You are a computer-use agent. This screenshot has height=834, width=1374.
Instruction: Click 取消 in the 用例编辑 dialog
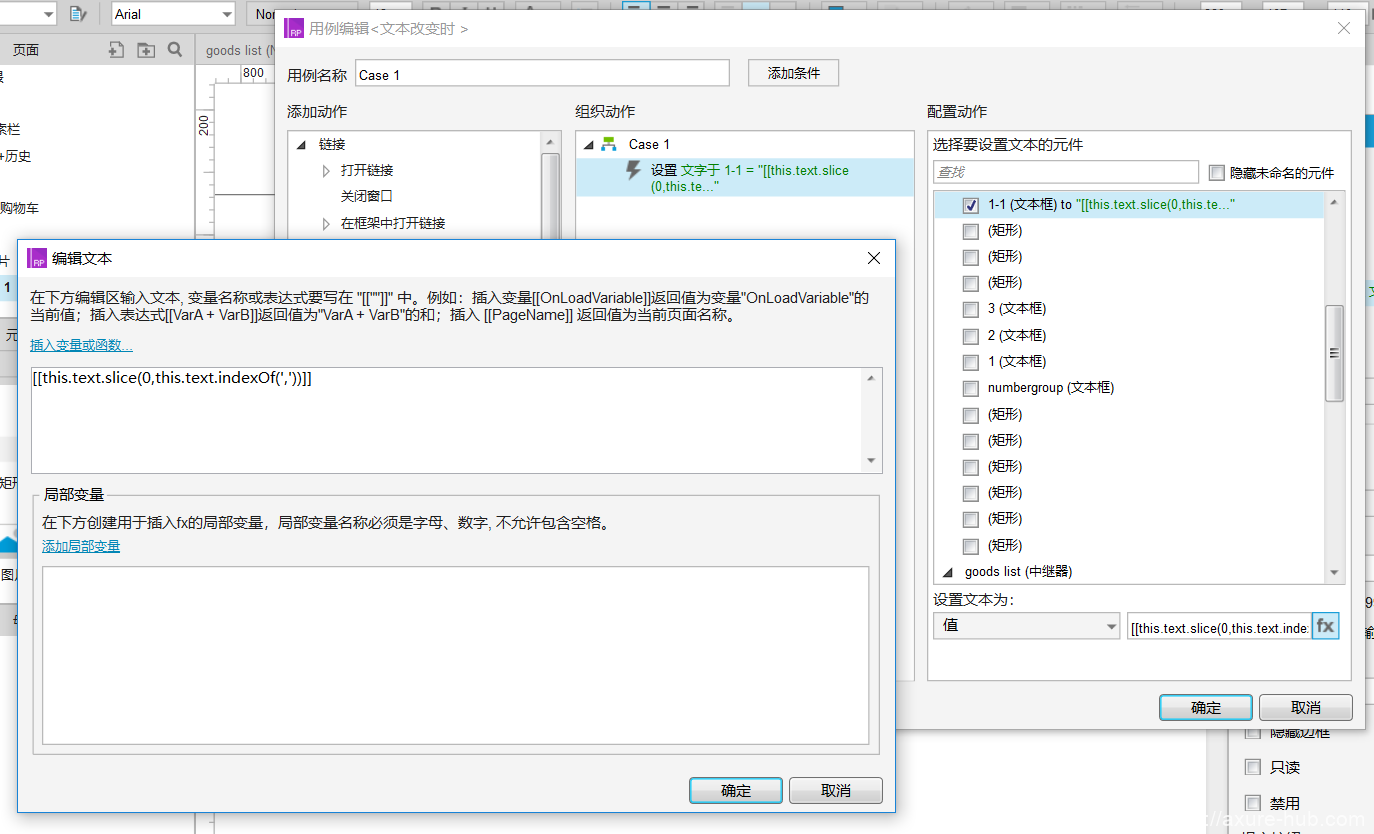click(x=1306, y=707)
